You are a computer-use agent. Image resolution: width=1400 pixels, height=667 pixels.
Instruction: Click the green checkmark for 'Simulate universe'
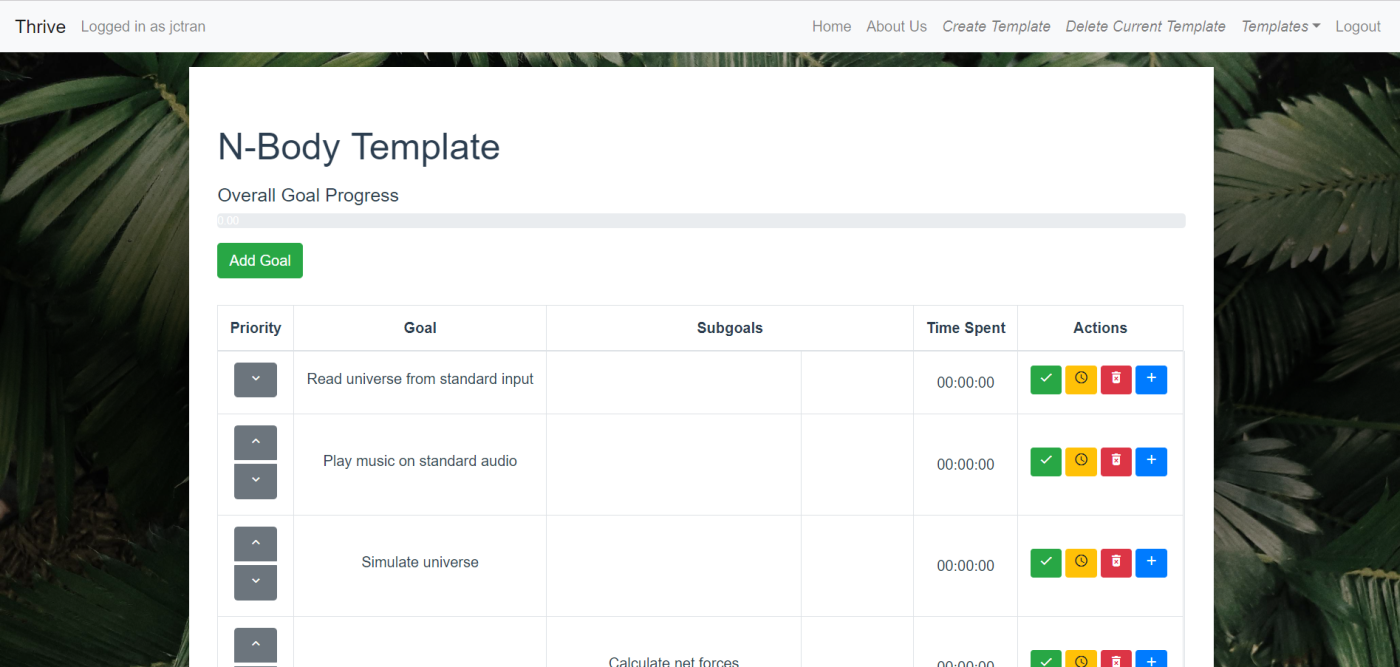tap(1046, 563)
